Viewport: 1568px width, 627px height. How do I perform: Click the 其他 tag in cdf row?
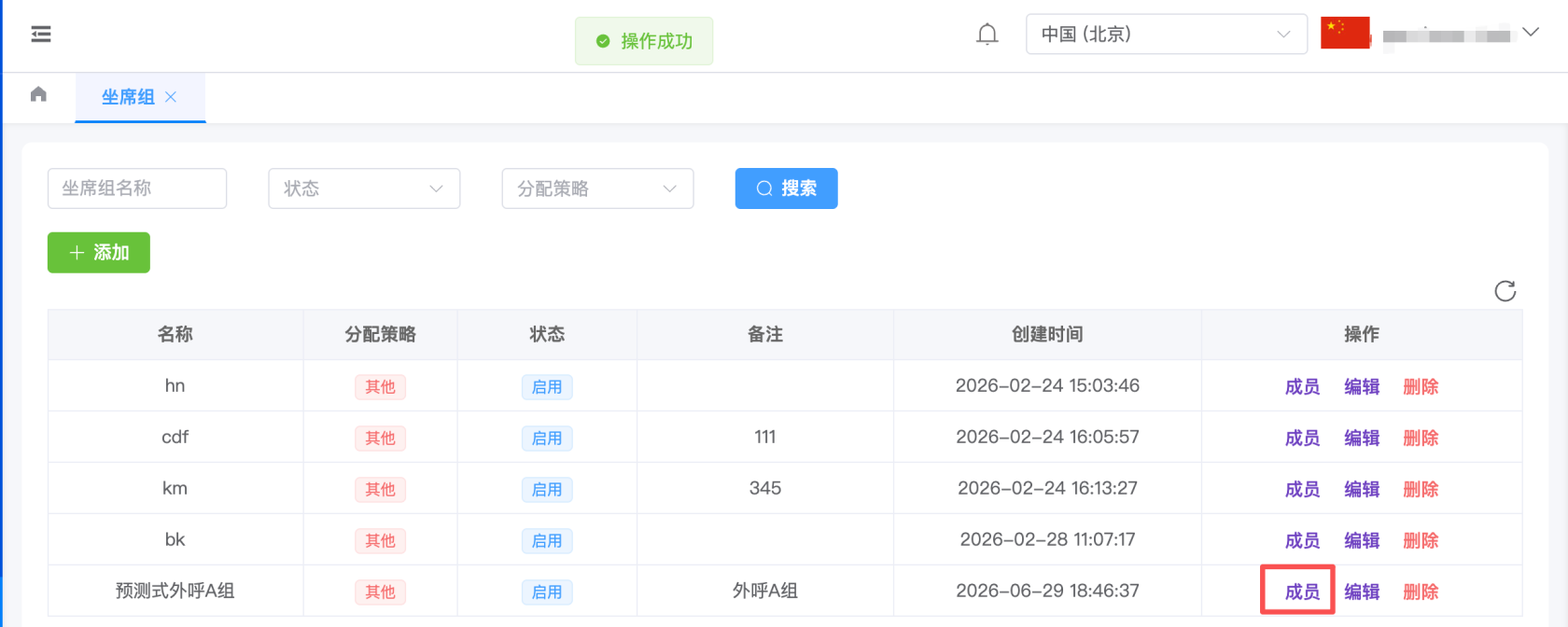(x=380, y=439)
